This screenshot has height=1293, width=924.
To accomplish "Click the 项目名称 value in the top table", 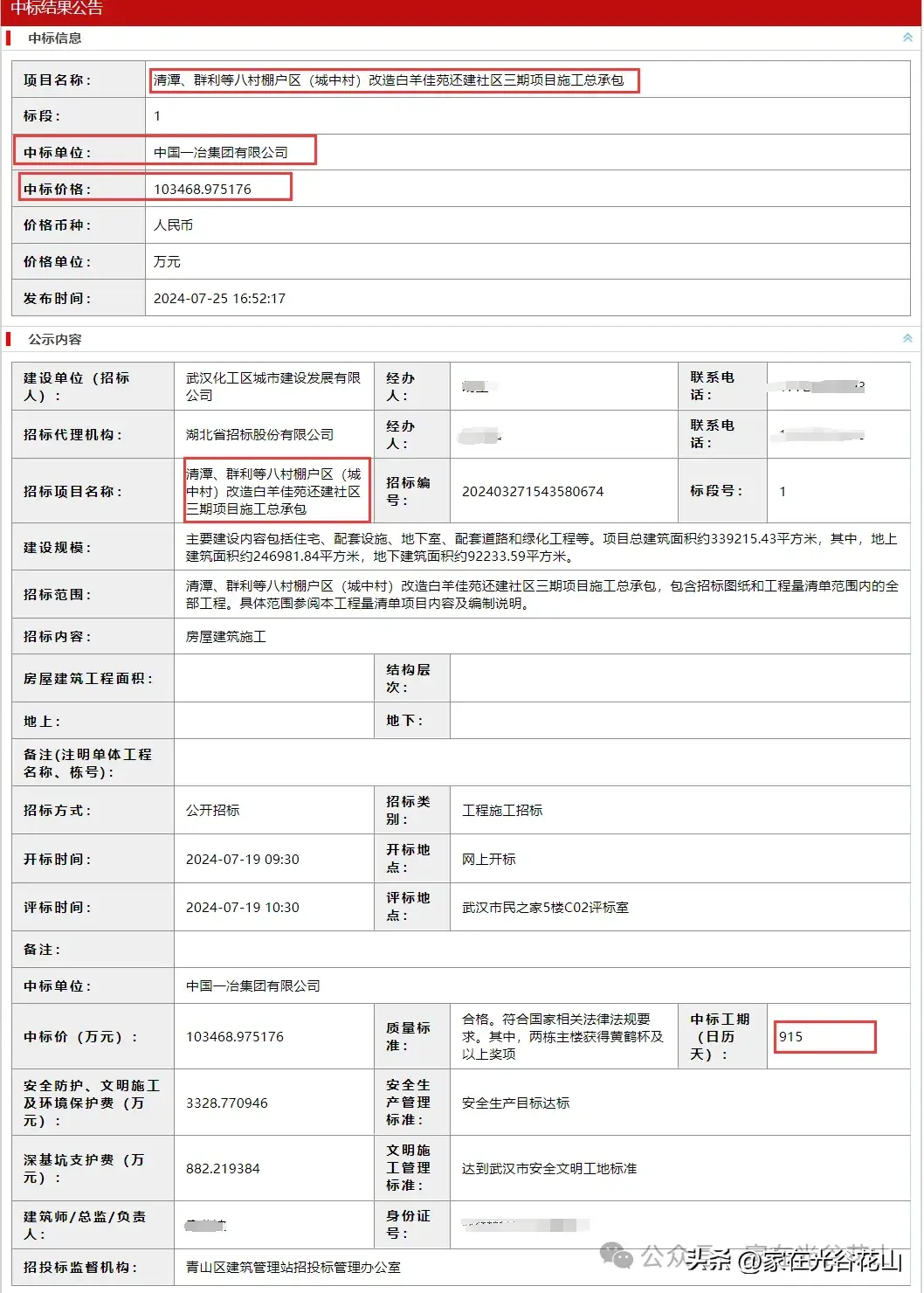I will pyautogui.click(x=389, y=80).
